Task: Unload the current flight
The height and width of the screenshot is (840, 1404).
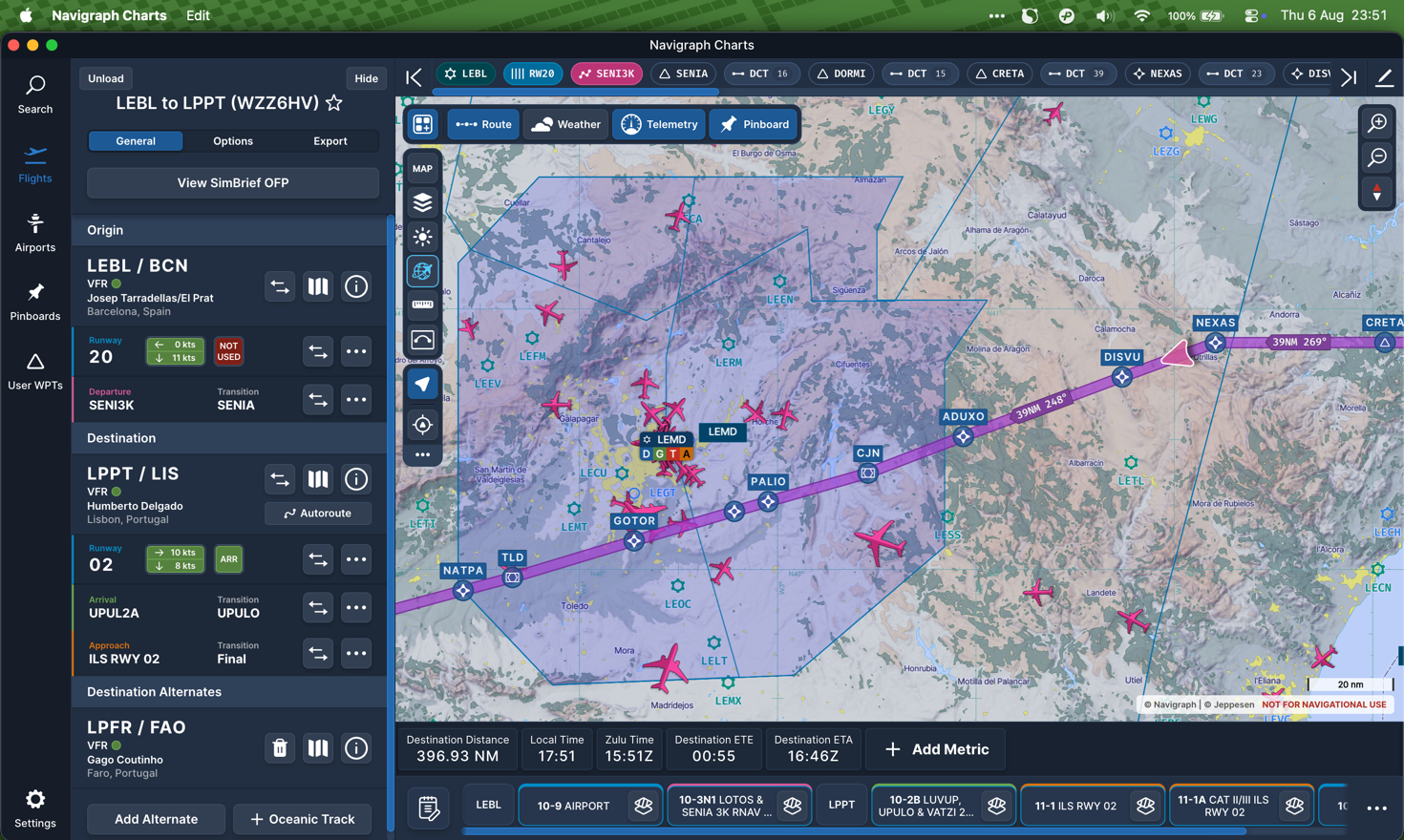Action: tap(105, 78)
